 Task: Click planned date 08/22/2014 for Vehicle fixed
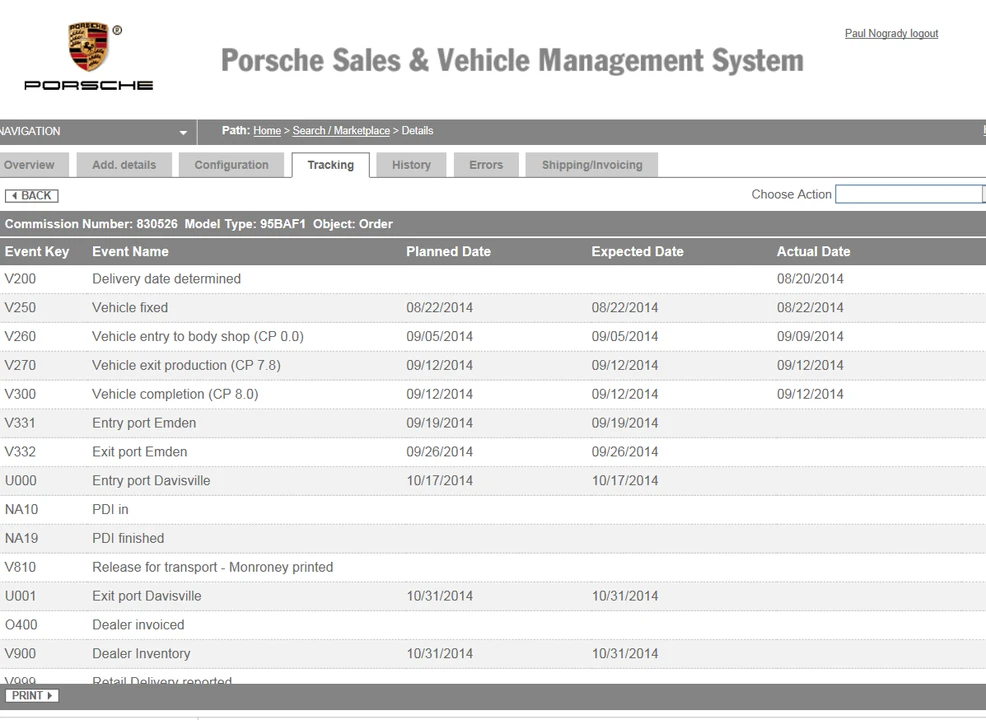click(x=440, y=307)
